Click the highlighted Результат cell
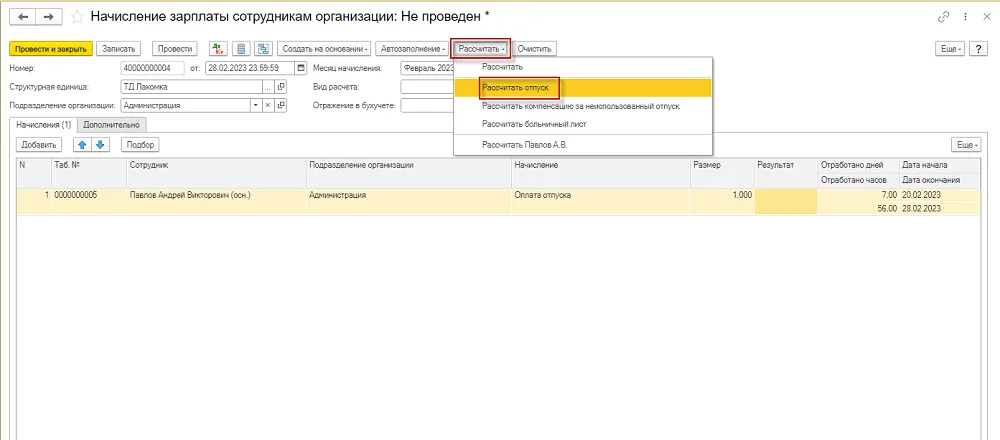Image resolution: width=1000 pixels, height=440 pixels. click(786, 202)
